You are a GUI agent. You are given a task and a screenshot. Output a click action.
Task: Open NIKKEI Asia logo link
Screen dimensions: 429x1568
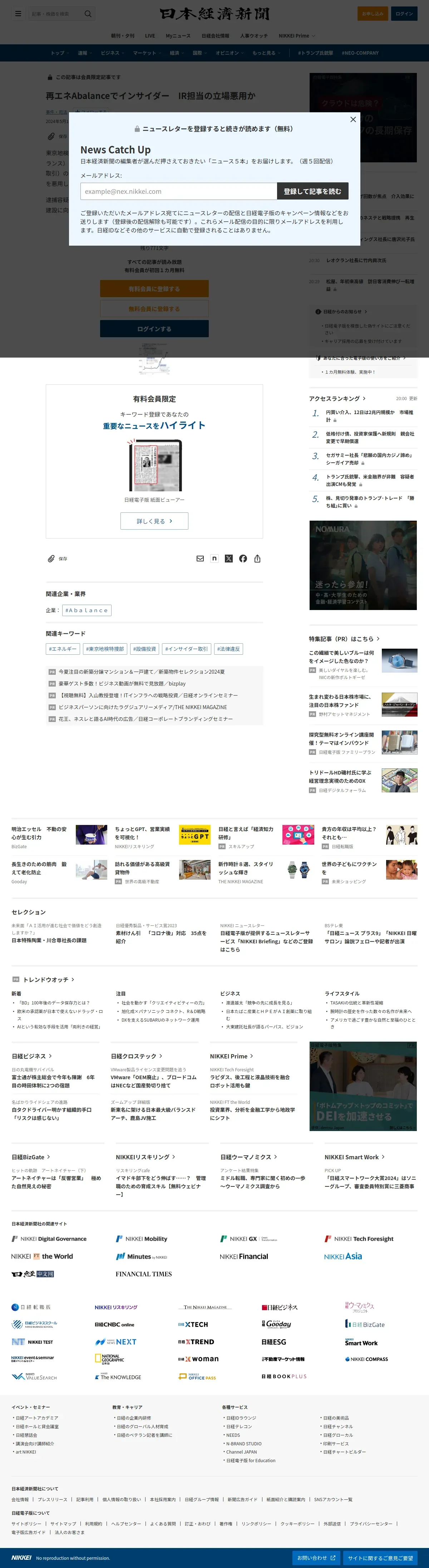[342, 1256]
